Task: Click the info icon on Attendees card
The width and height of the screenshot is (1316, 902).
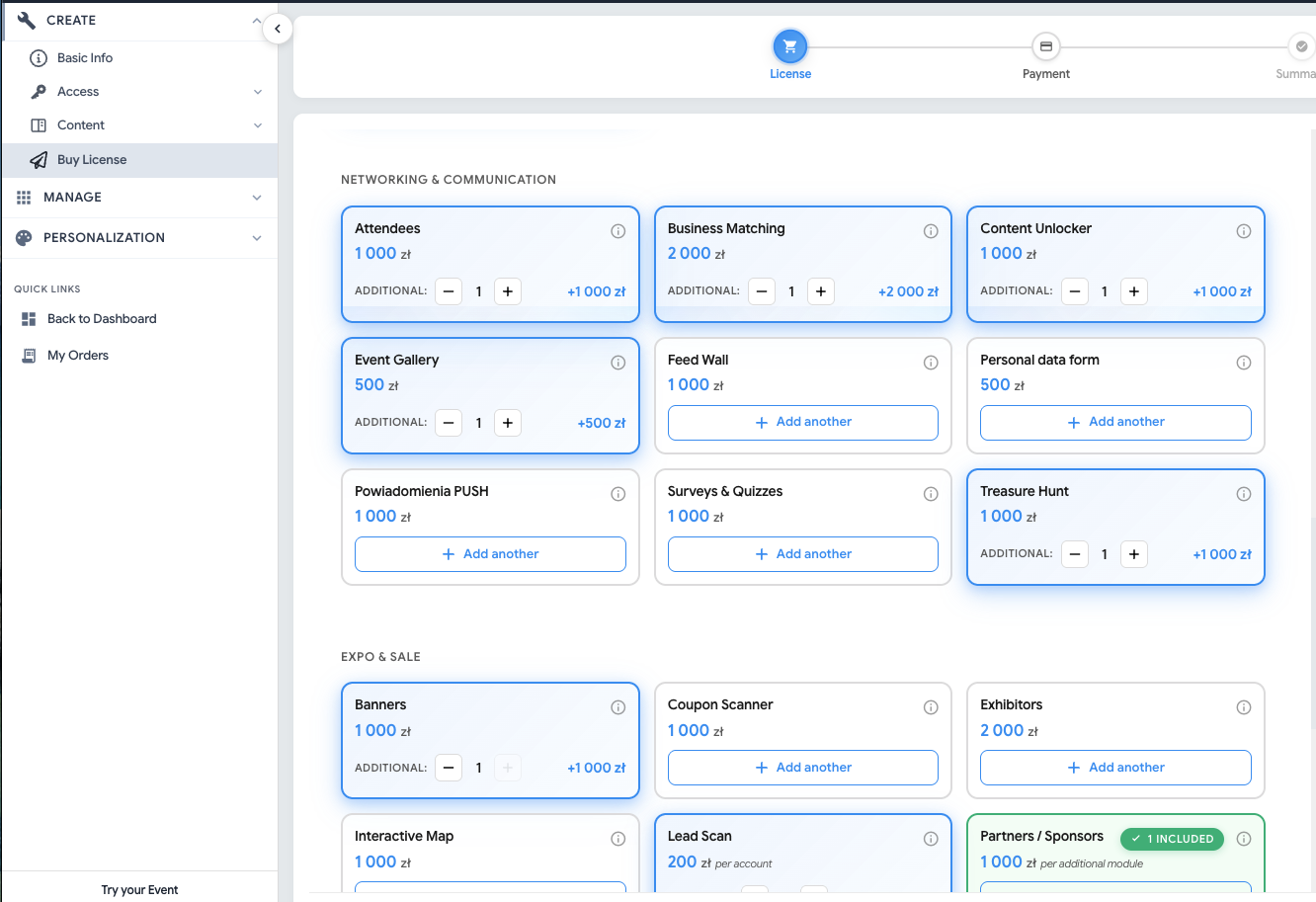Action: pyautogui.click(x=617, y=231)
